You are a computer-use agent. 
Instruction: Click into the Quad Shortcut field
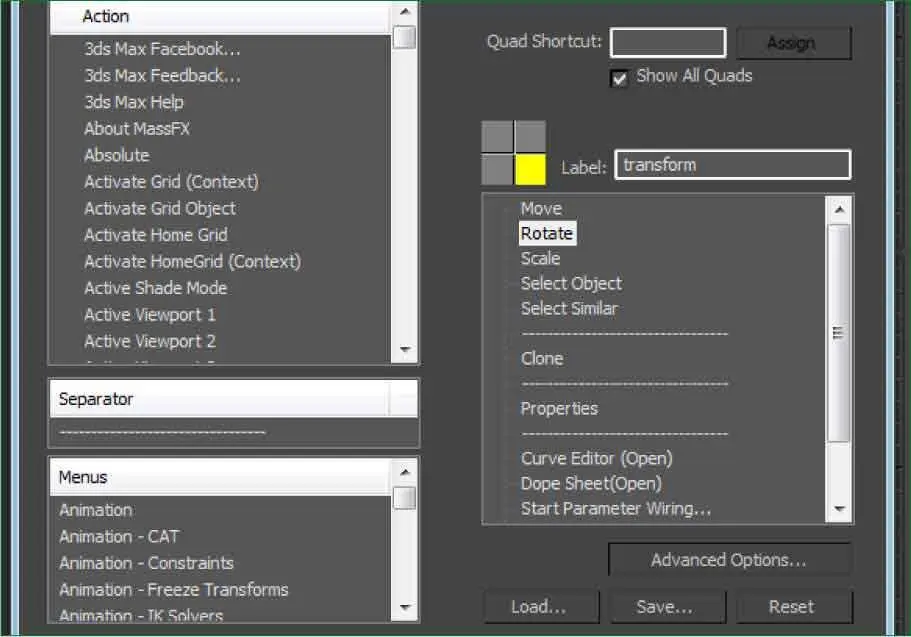668,42
